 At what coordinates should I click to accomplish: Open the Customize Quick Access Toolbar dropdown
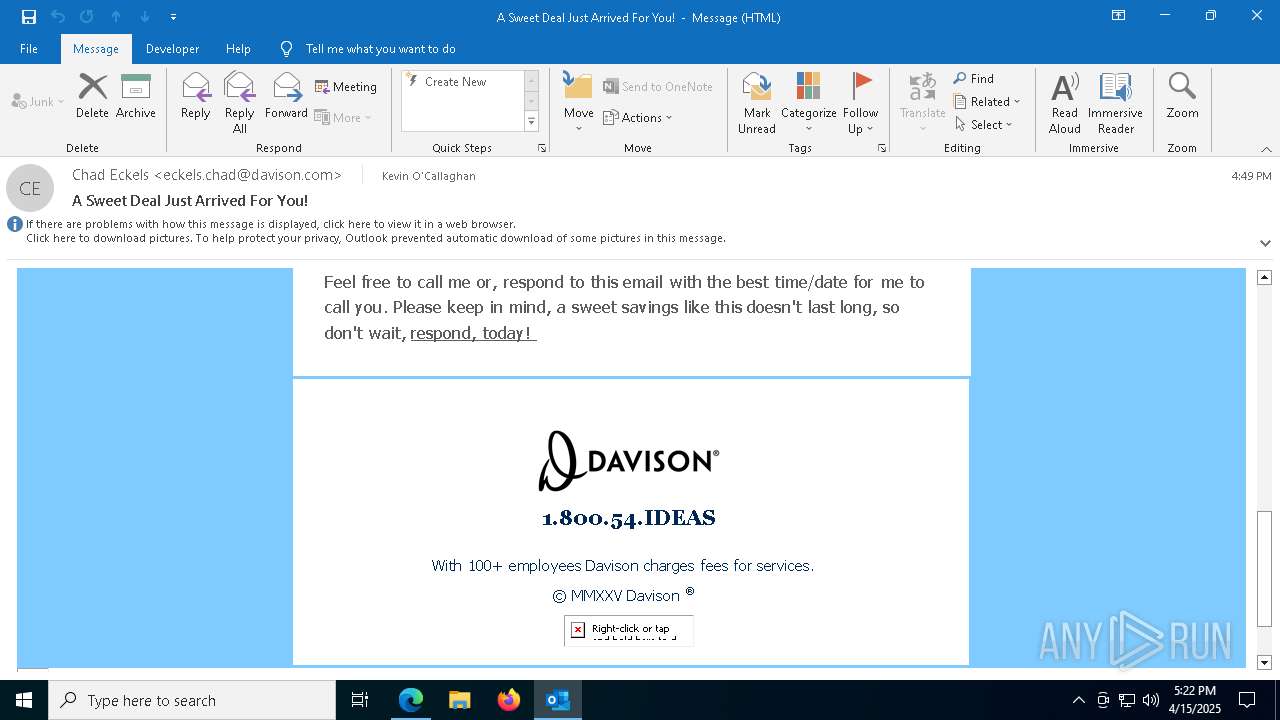(174, 17)
